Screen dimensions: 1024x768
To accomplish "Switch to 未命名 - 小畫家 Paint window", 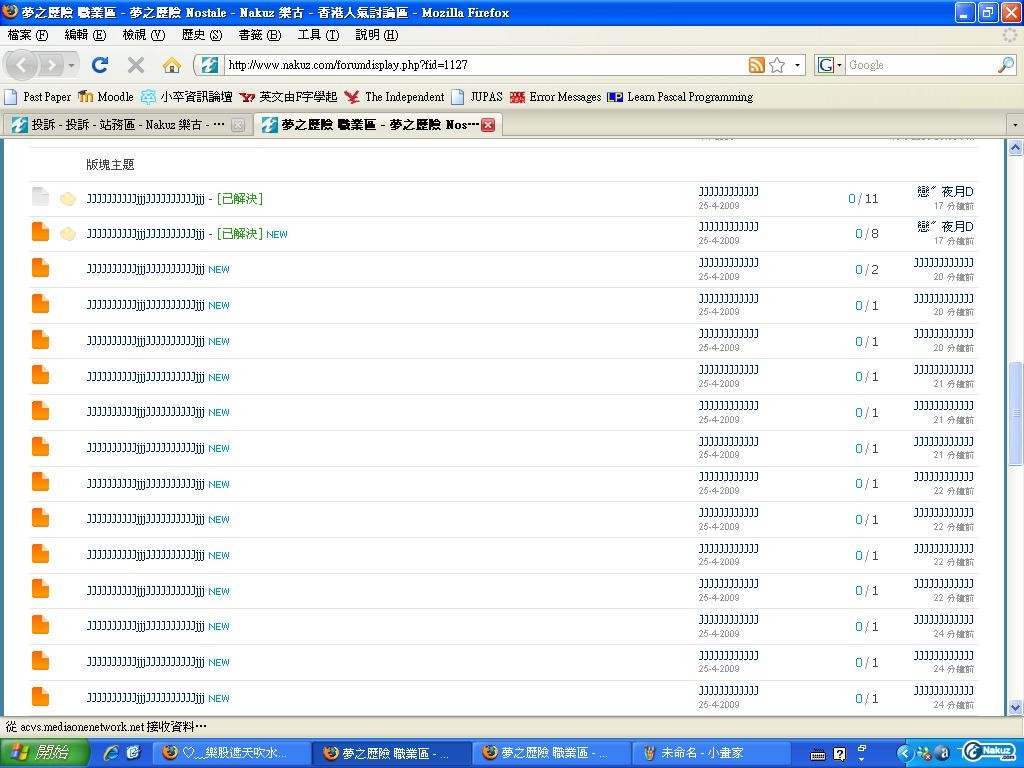I will (x=713, y=753).
